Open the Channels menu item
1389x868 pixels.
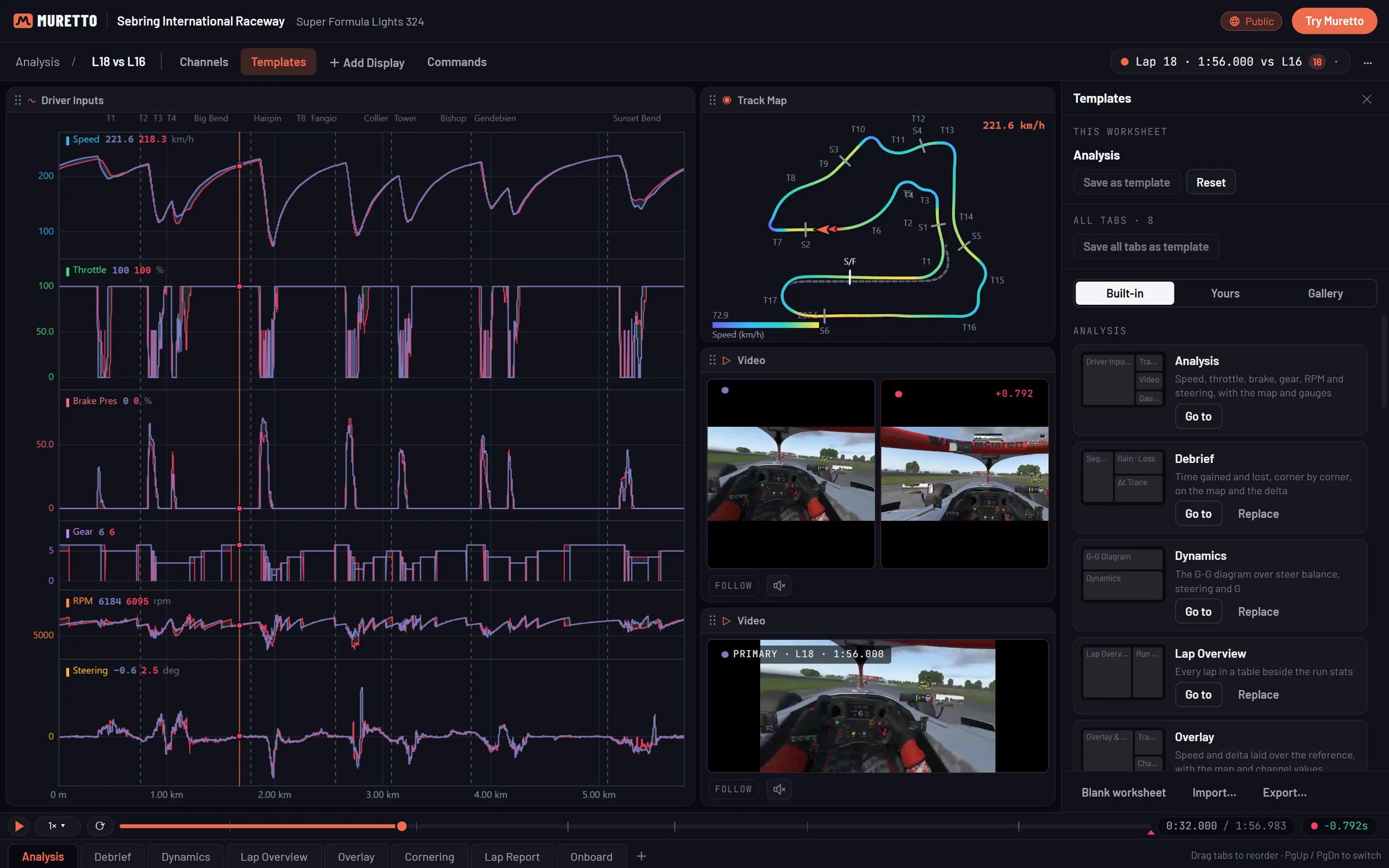click(x=204, y=62)
